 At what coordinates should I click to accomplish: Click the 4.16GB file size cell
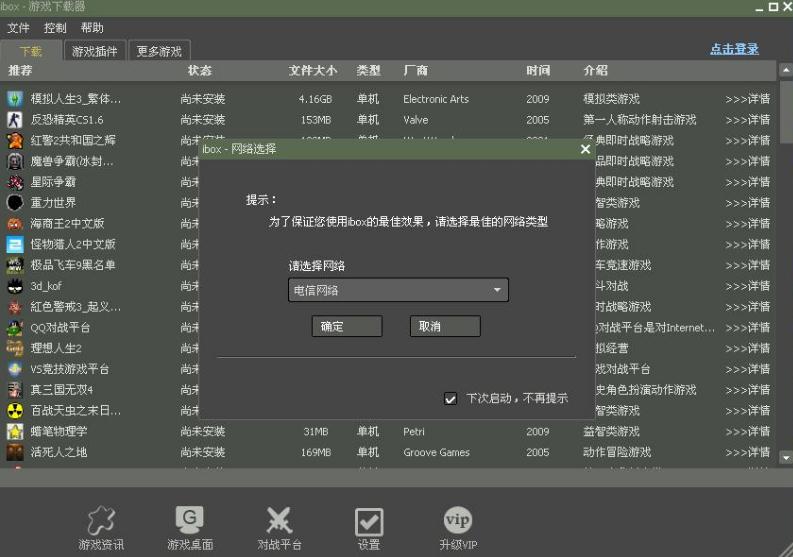coord(315,99)
